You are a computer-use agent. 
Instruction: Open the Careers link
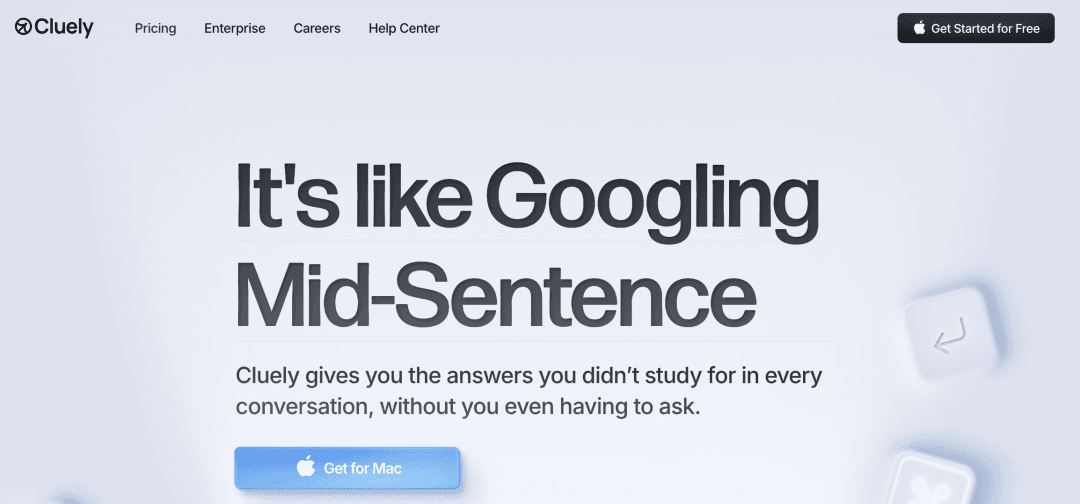(317, 28)
